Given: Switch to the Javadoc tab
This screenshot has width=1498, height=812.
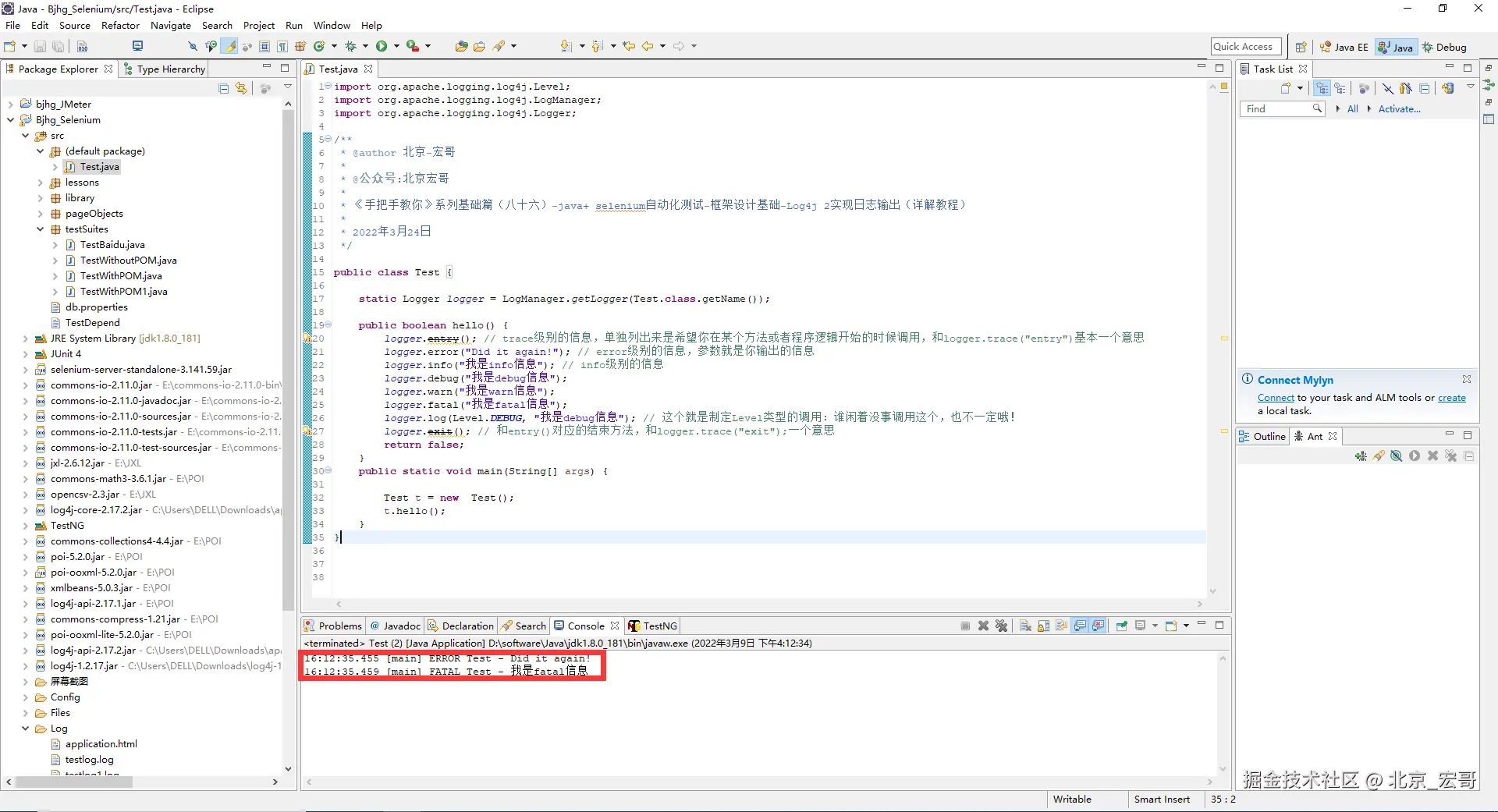Looking at the screenshot, I should coord(396,626).
